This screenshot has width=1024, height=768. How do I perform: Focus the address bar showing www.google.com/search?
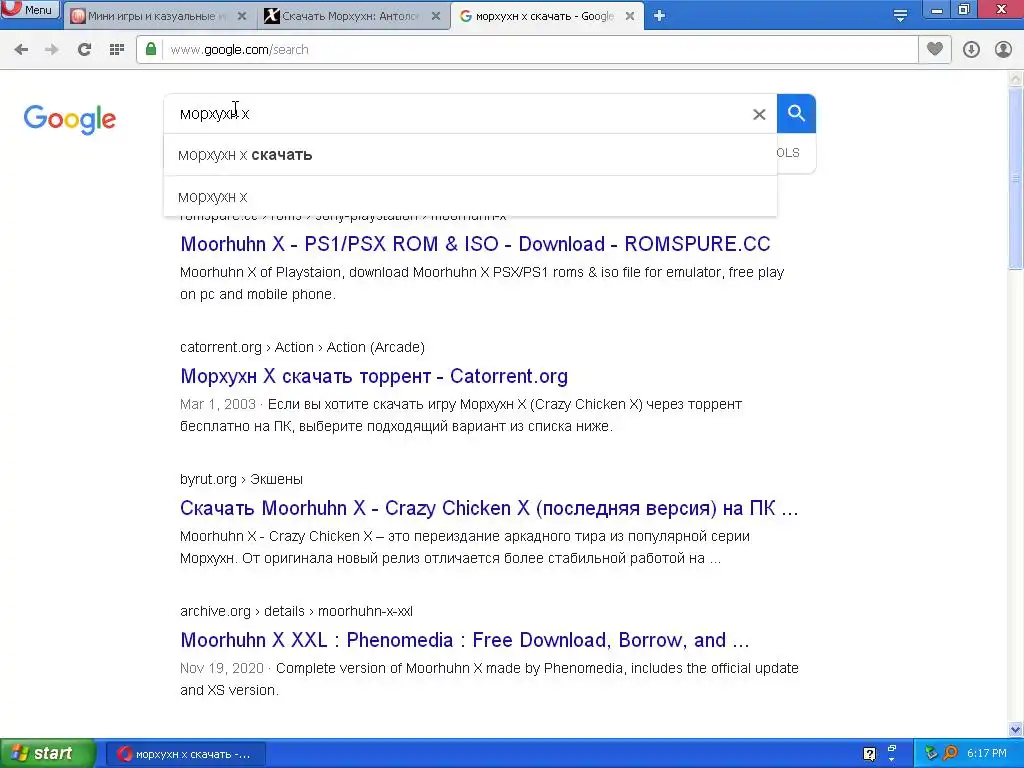528,50
